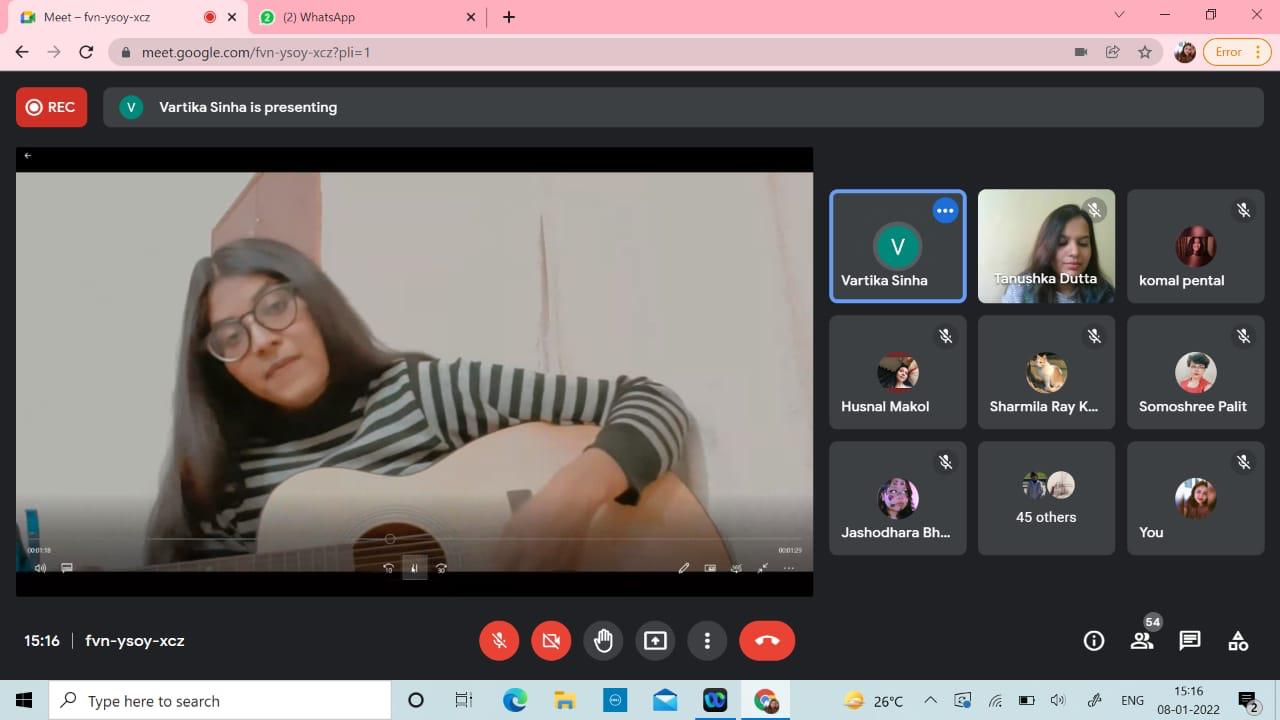Click the present now screen share icon
The height and width of the screenshot is (720, 1280).
click(655, 641)
